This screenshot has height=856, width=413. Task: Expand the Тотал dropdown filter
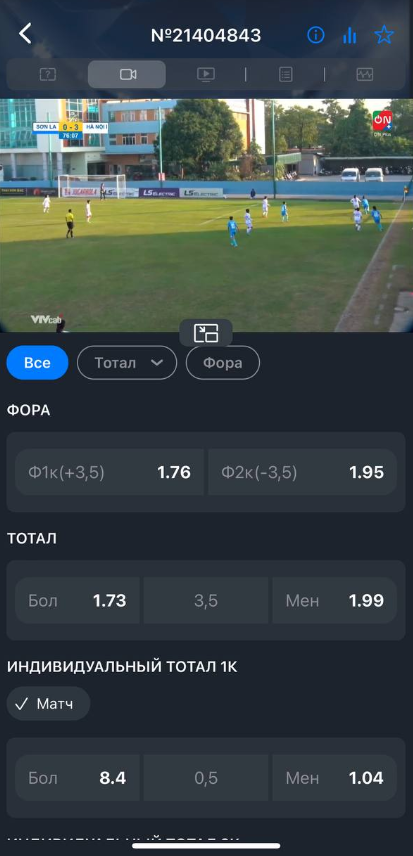point(127,362)
